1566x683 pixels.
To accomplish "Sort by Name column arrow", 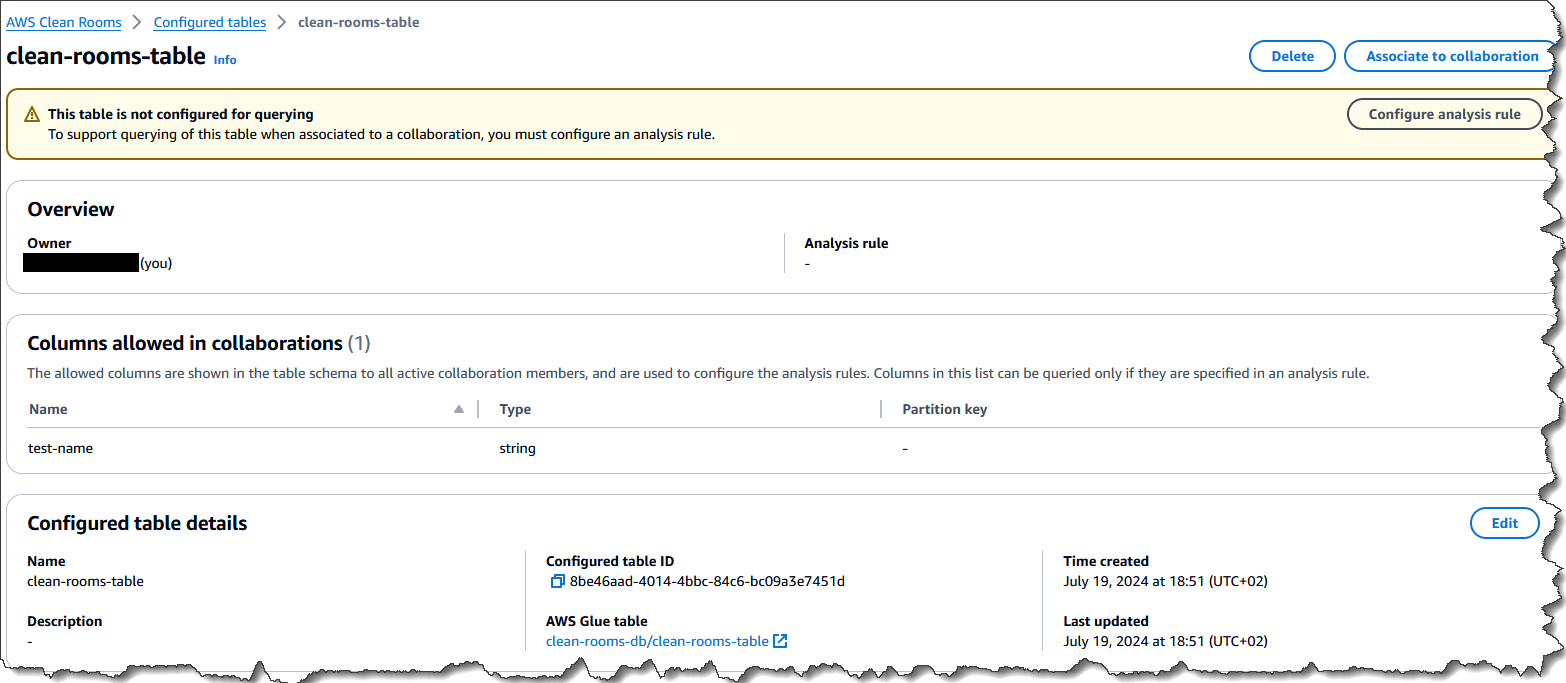I will [x=459, y=409].
